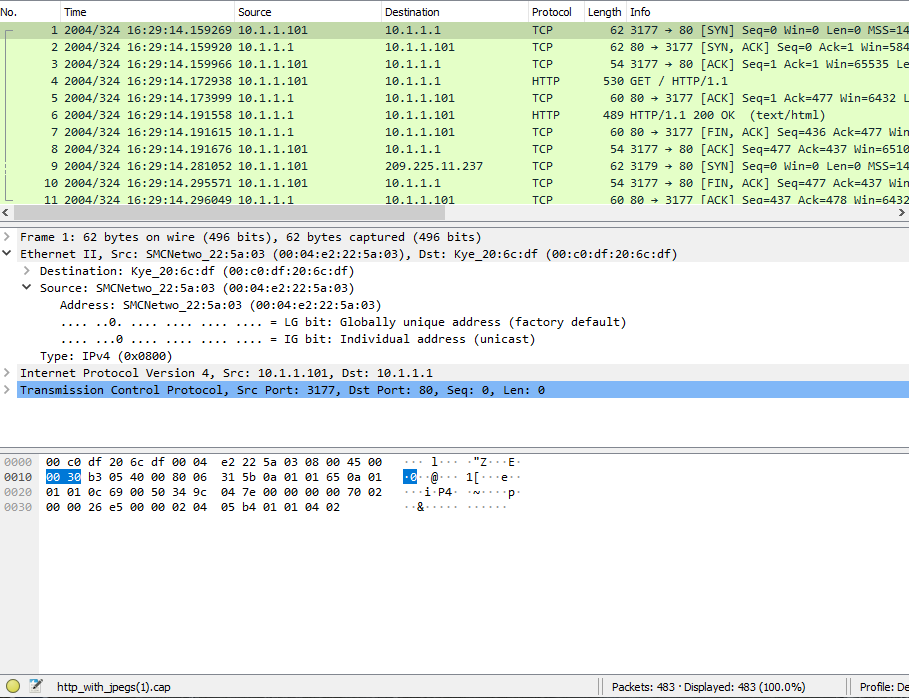This screenshot has height=698, width=909.
Task: Click the scroll right arrow in packet list
Action: click(x=901, y=213)
